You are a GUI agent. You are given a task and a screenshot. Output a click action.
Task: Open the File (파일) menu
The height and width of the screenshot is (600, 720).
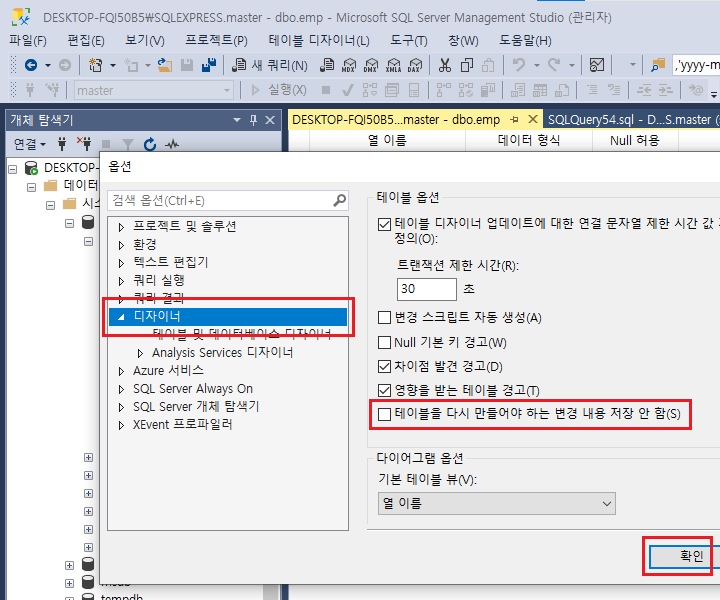click(x=28, y=40)
